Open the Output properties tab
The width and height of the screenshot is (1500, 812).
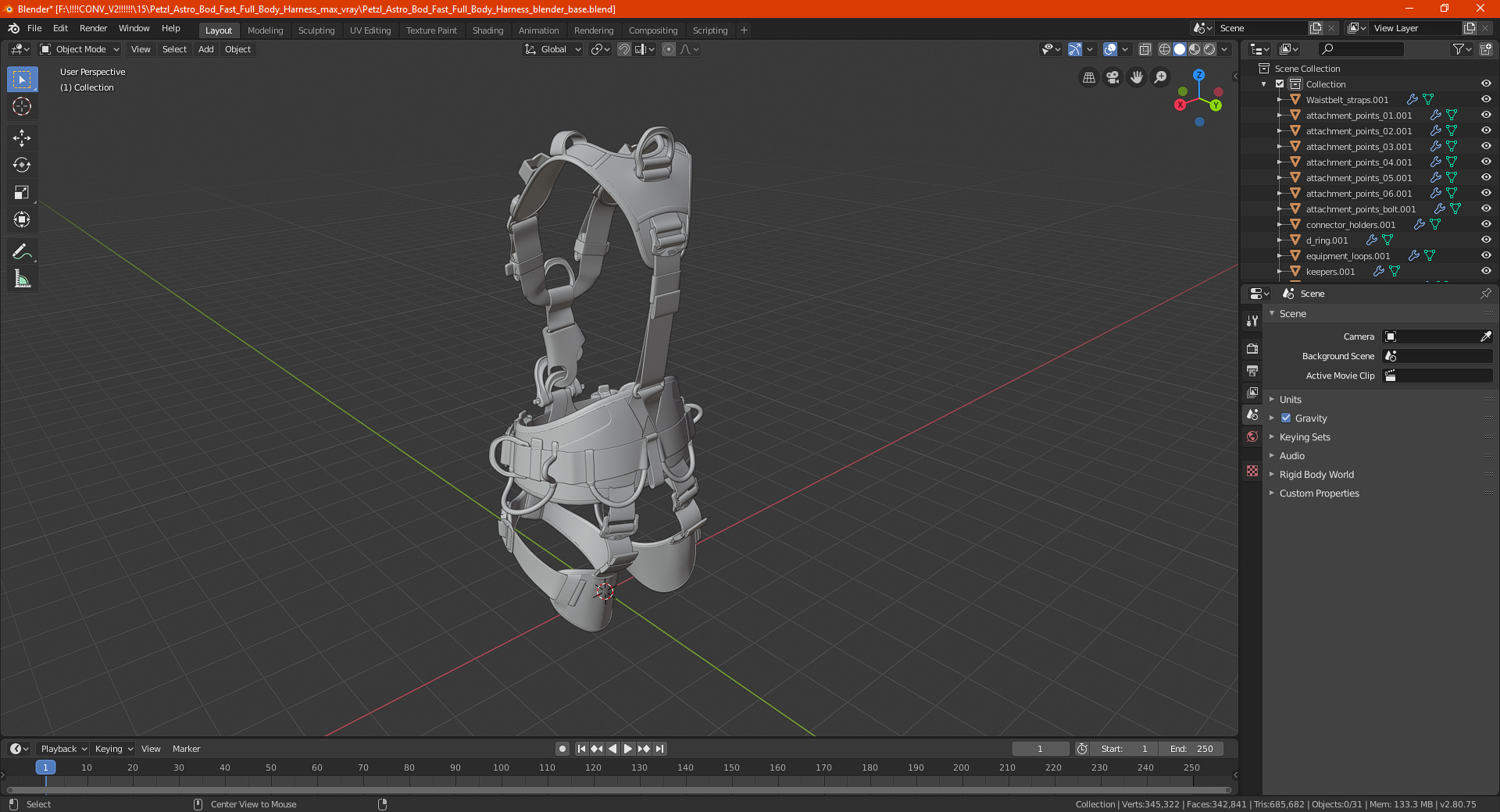pyautogui.click(x=1252, y=370)
